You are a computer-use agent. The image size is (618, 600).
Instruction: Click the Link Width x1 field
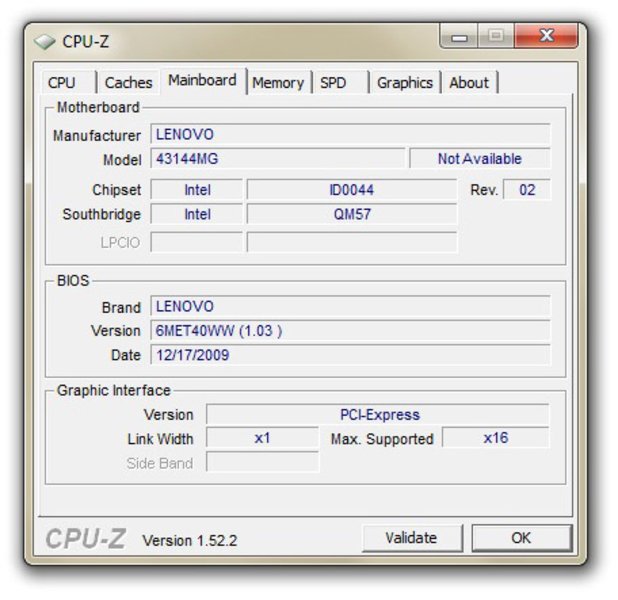[x=262, y=438]
